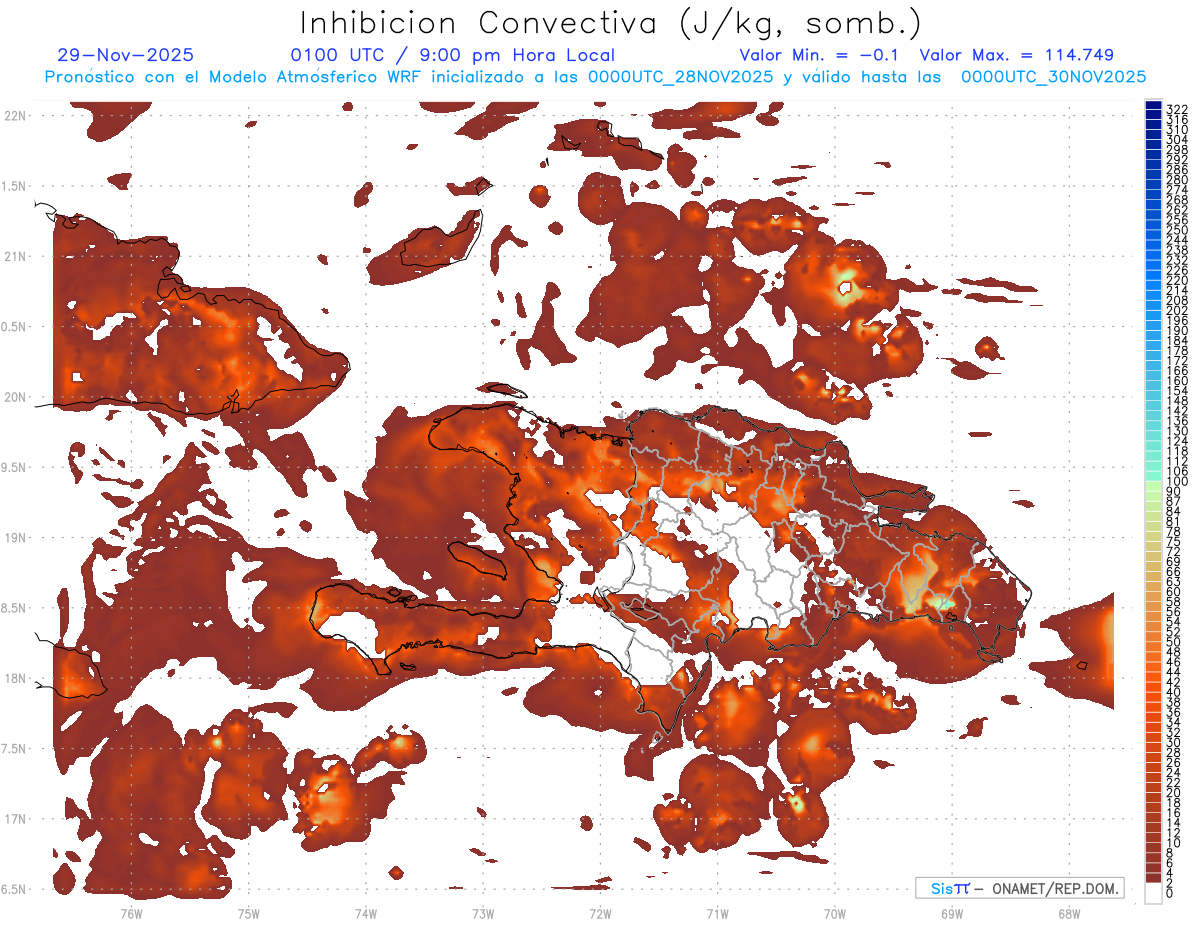The height and width of the screenshot is (927, 1200).
Task: Click the latitude axis label "21N"
Action: [x=16, y=257]
